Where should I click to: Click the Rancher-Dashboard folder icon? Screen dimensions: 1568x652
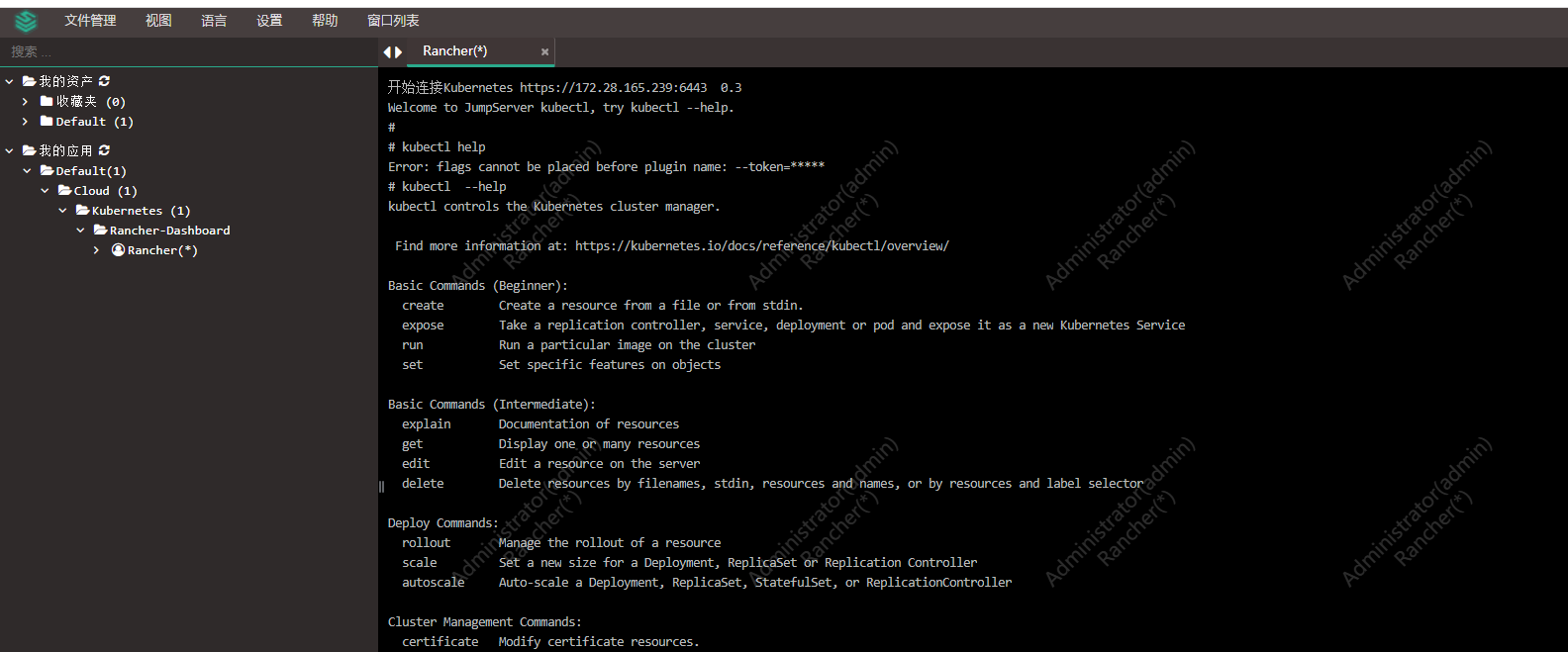pyautogui.click(x=100, y=230)
